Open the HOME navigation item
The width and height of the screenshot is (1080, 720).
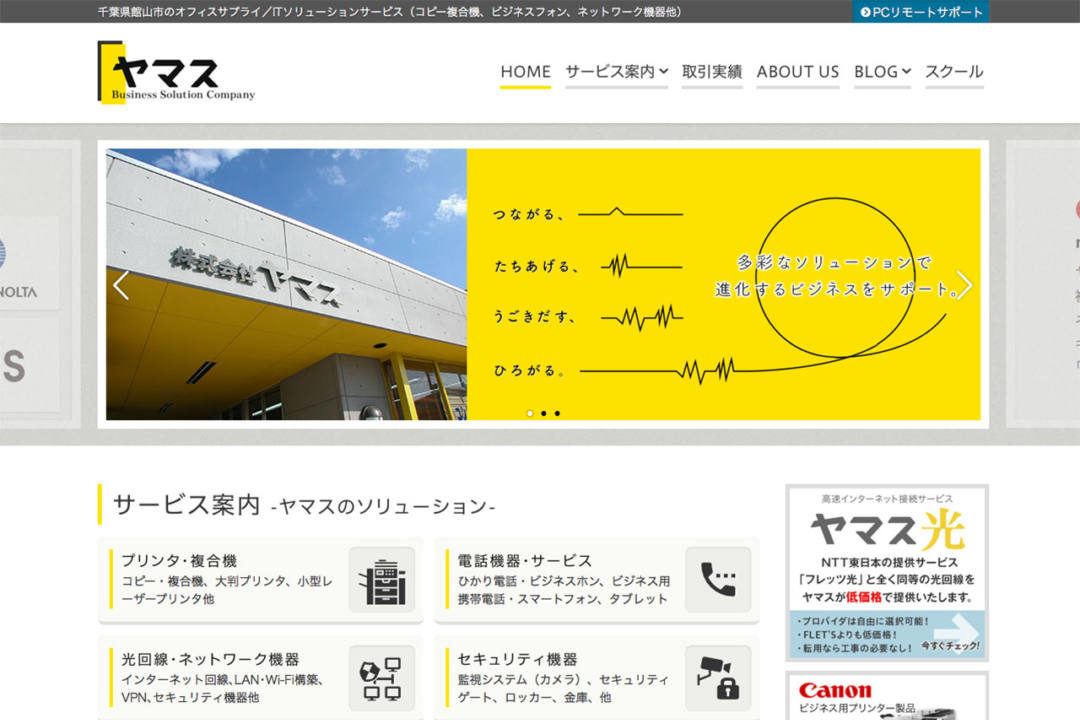(525, 72)
